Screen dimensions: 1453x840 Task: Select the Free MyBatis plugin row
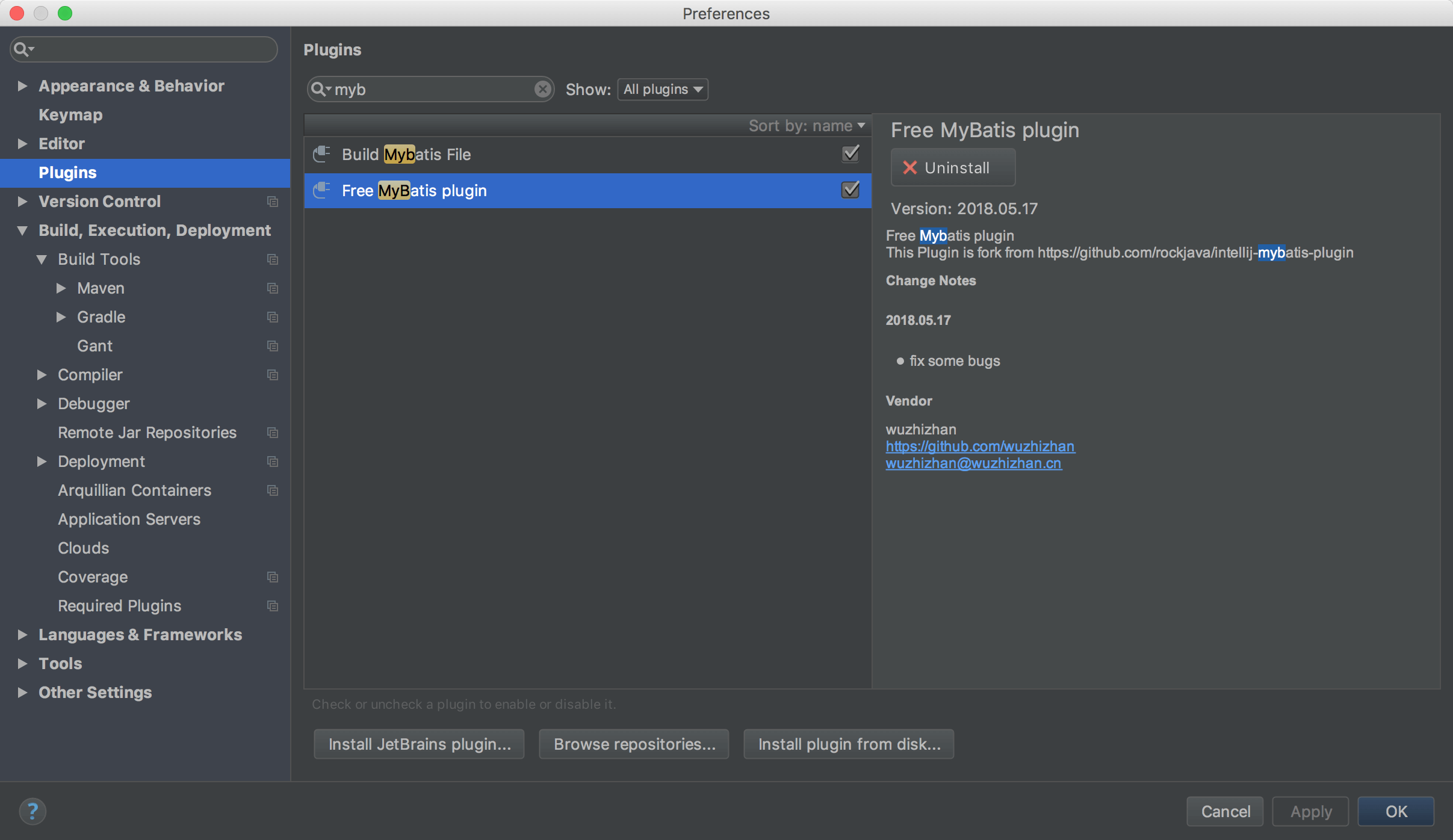[587, 191]
